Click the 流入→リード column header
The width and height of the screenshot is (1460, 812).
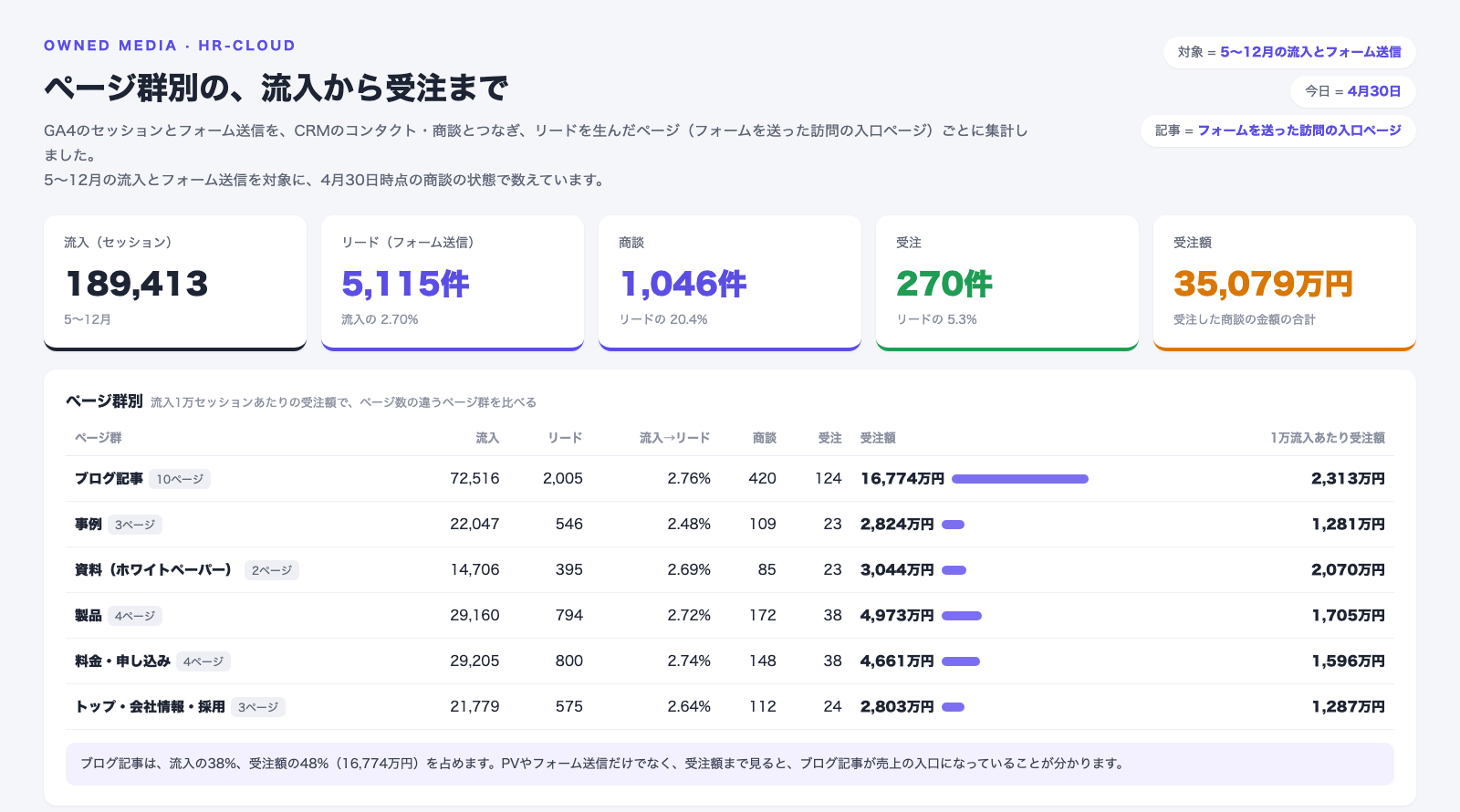[675, 438]
